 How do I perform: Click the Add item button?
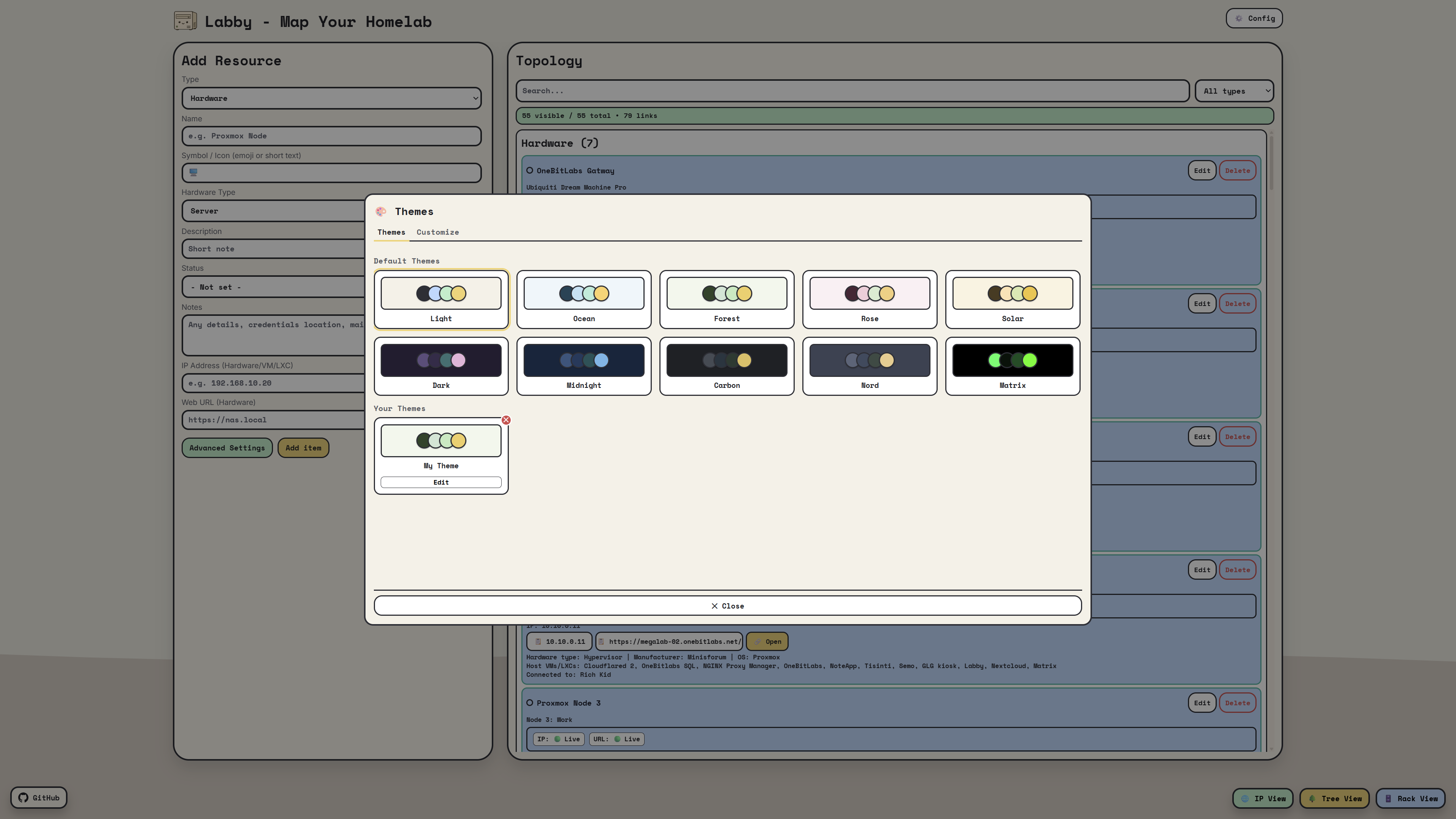tap(303, 448)
